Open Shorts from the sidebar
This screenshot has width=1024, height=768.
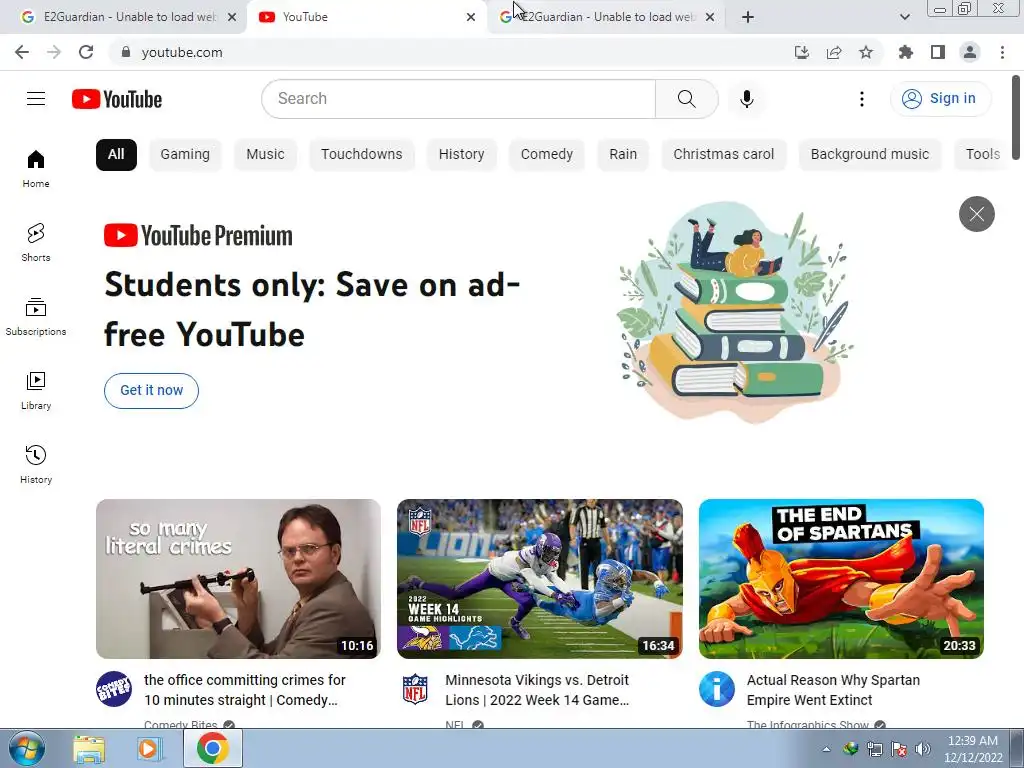pyautogui.click(x=36, y=242)
